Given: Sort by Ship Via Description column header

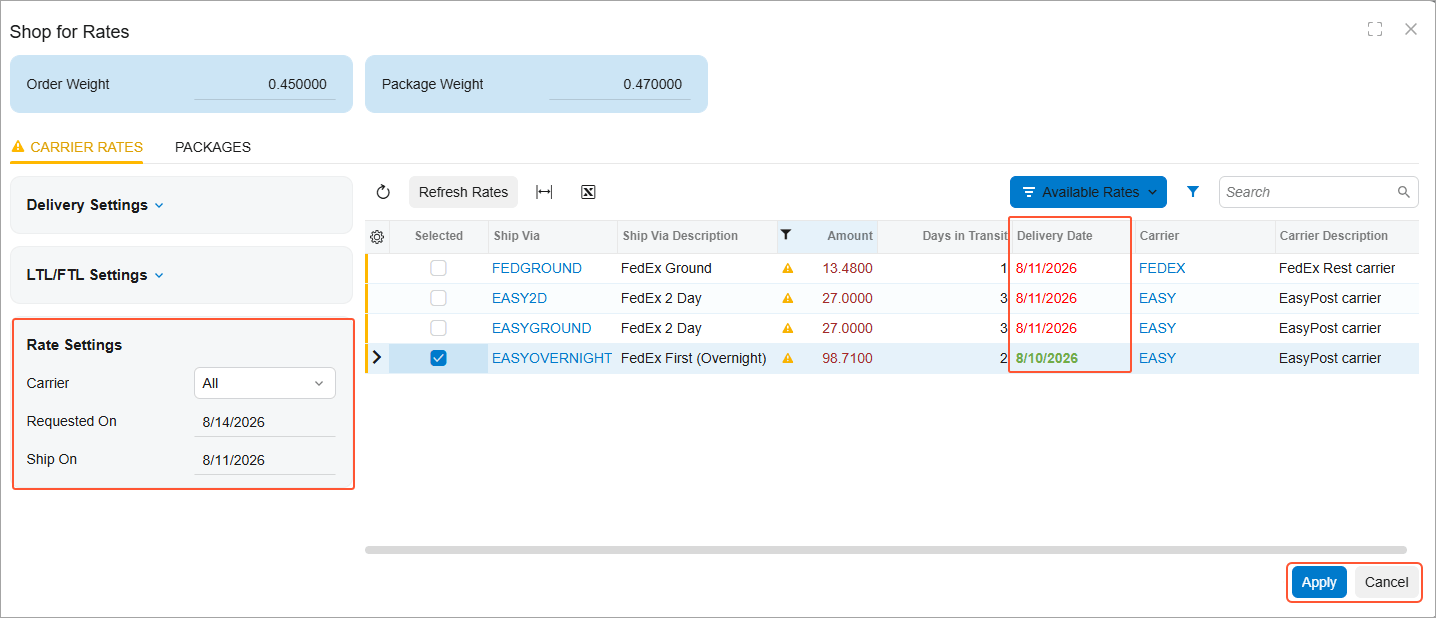Looking at the screenshot, I should 697,236.
